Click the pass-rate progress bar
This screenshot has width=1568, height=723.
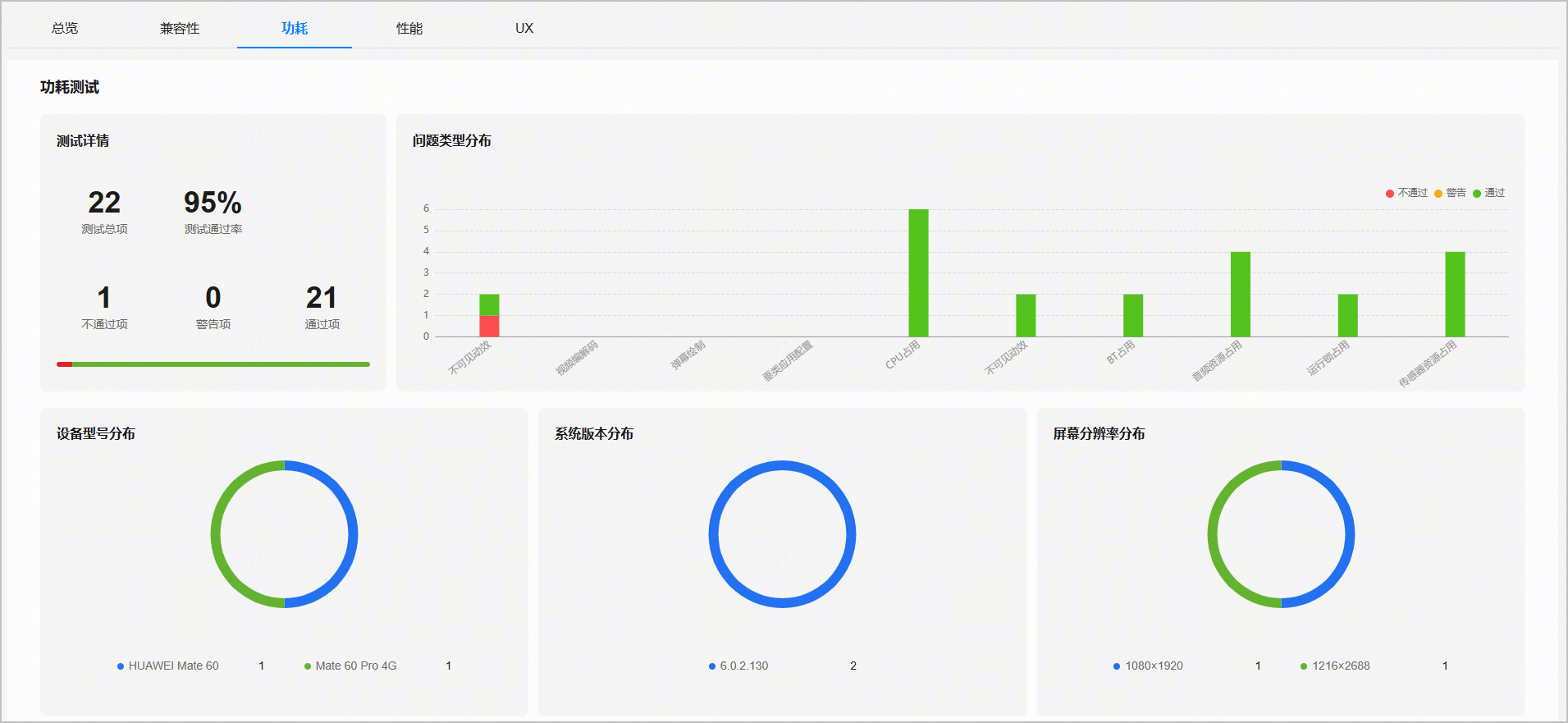pos(213,364)
